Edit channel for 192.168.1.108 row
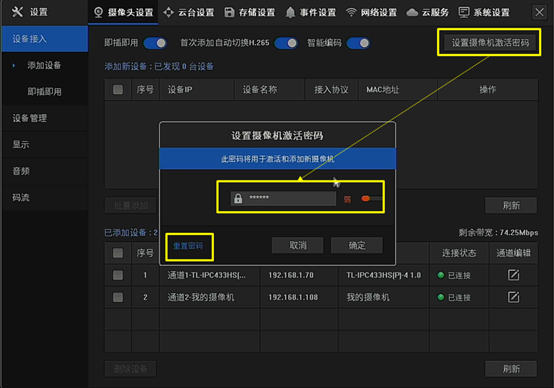 [513, 297]
